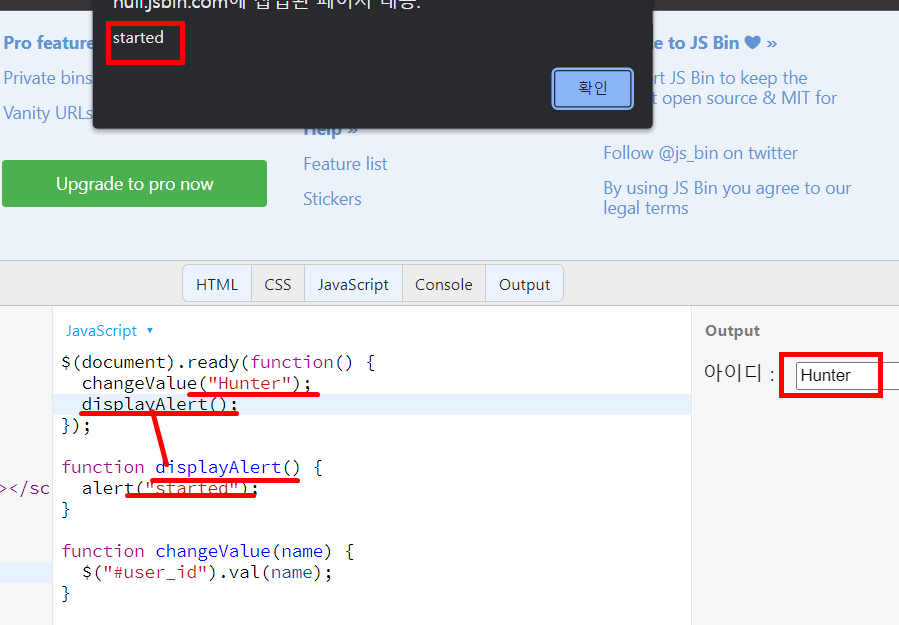
Task: Open the Help » heading link
Action: click(x=331, y=131)
